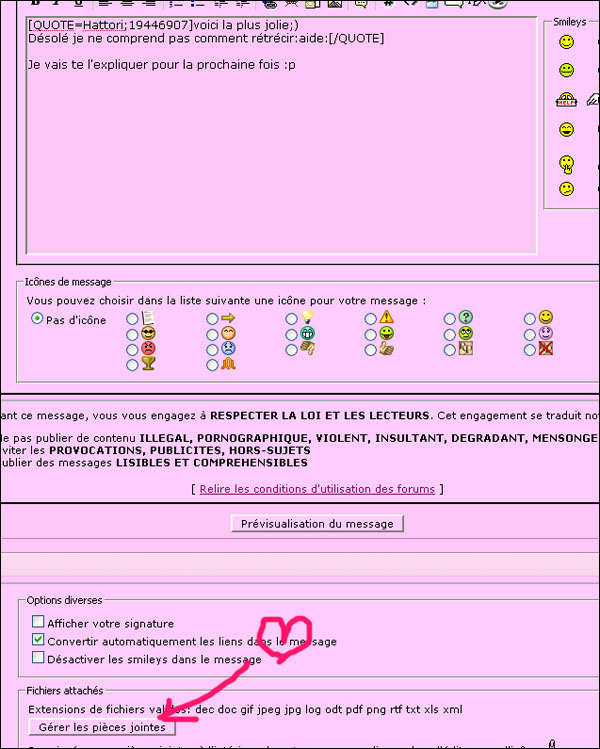
Task: Select radio button beside the green smiling face
Action: click(371, 335)
